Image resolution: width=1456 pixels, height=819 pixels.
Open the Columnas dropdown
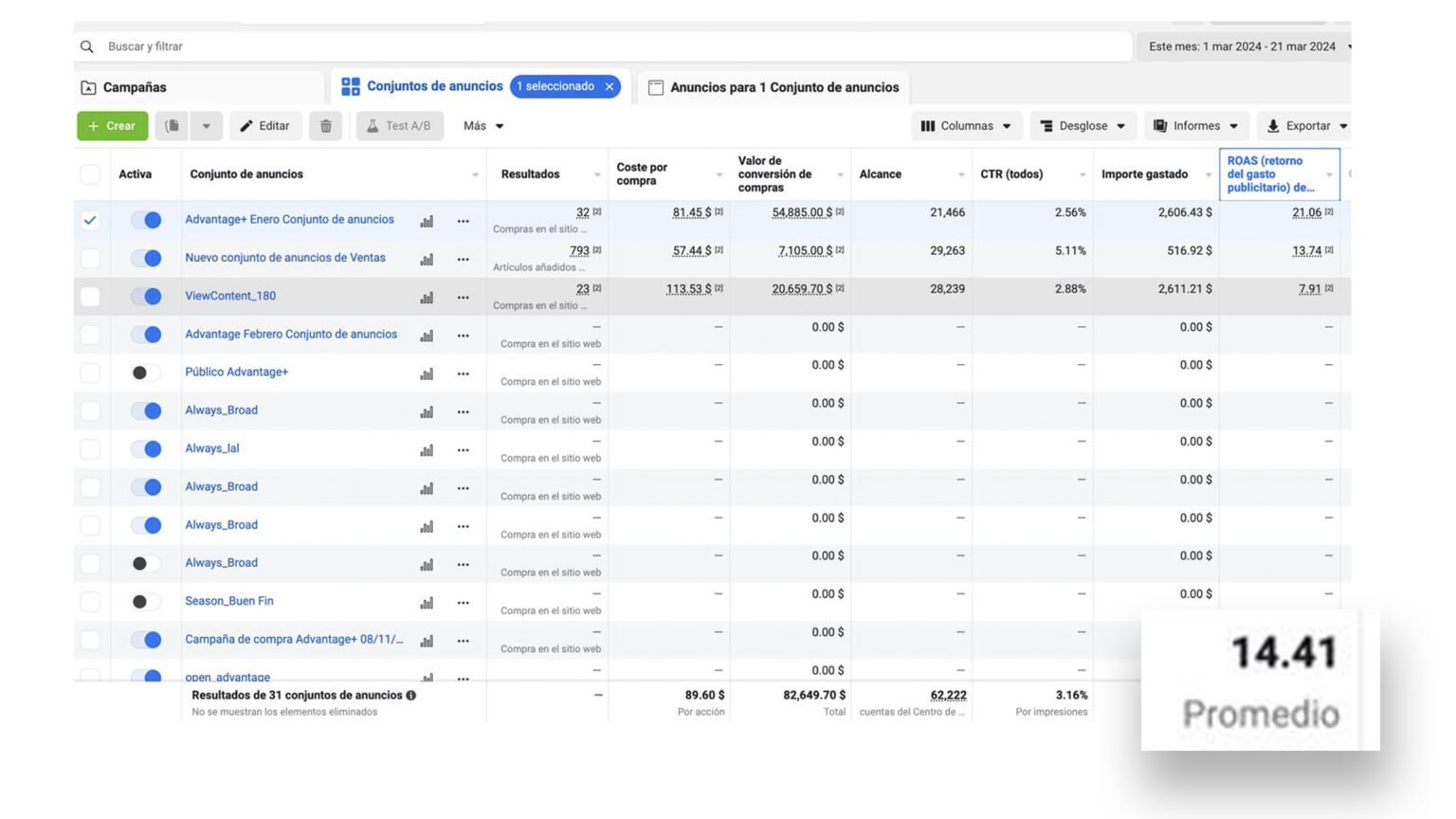[x=966, y=125]
